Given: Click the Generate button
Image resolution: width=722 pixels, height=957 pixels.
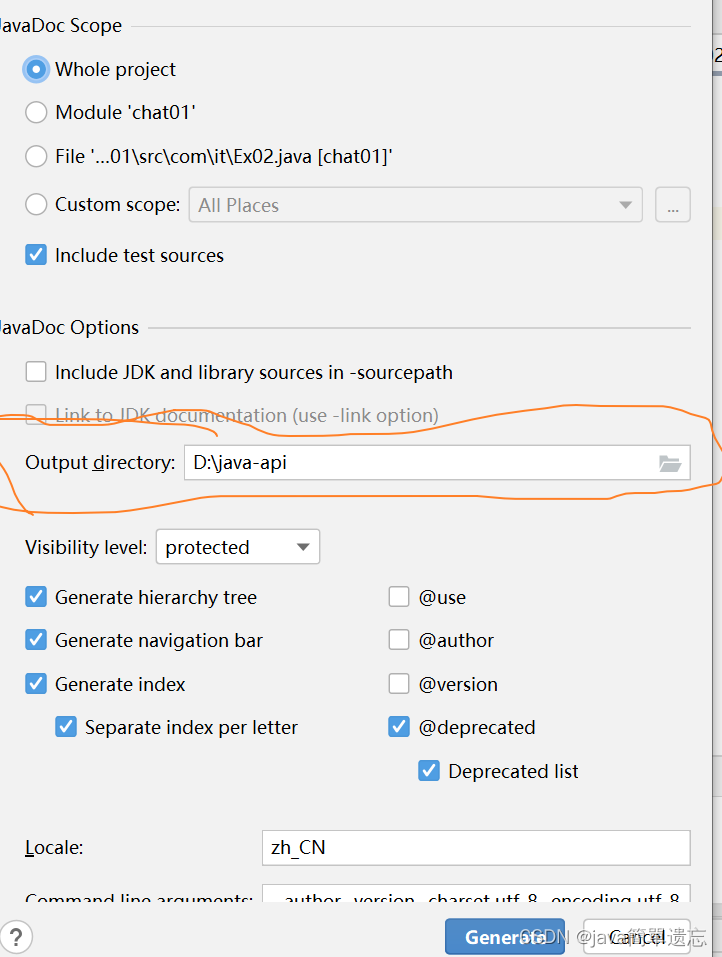Looking at the screenshot, I should click(505, 937).
